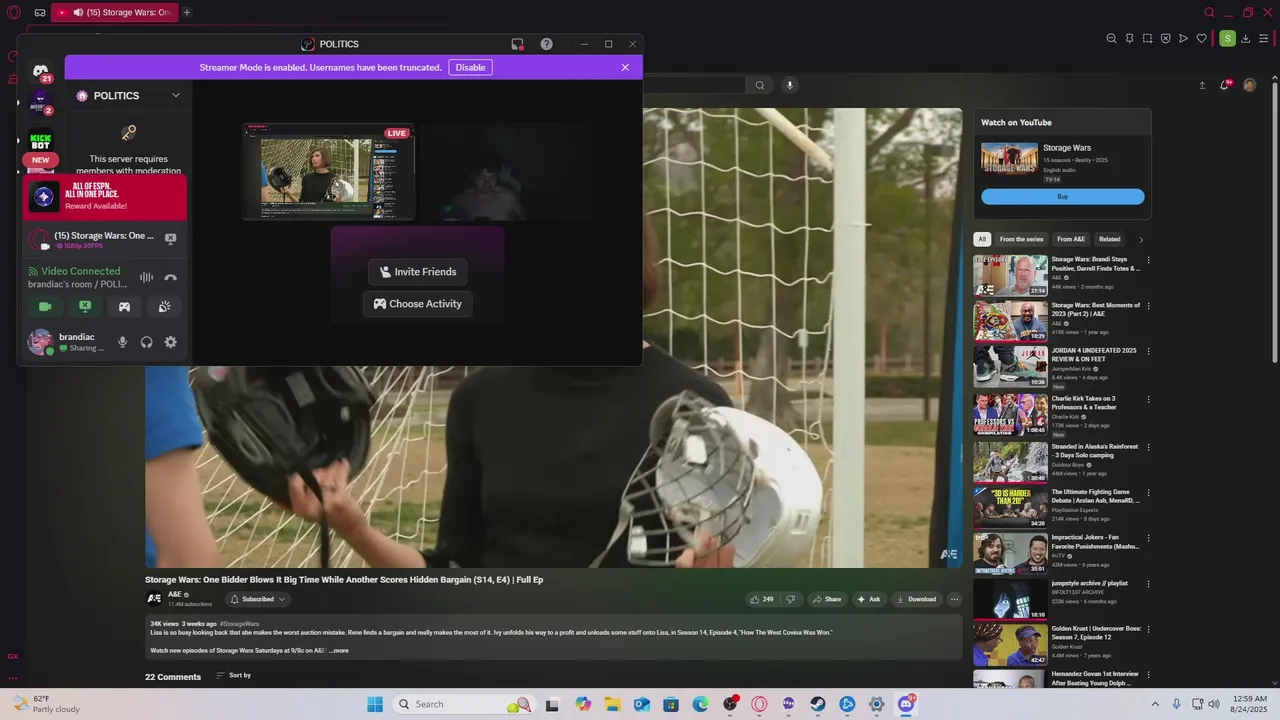1280x720 pixels.
Task: Open options menu for Jordan 4 Undefeated video
Action: coord(1148,351)
